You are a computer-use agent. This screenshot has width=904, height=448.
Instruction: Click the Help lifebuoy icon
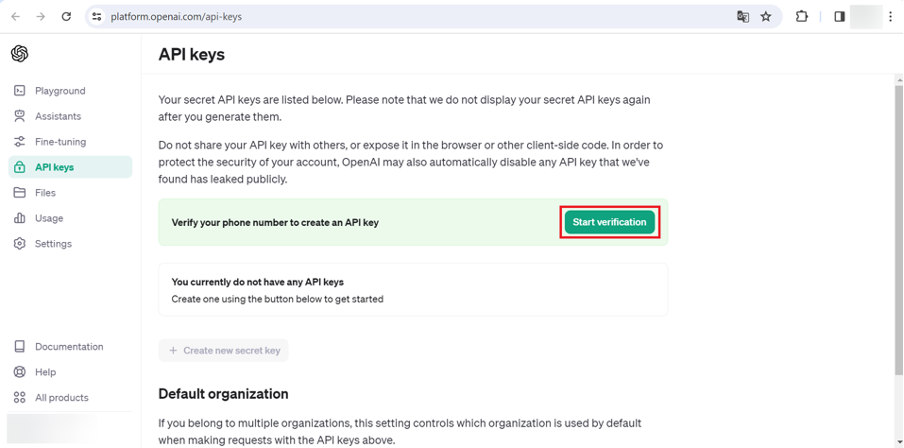[20, 372]
